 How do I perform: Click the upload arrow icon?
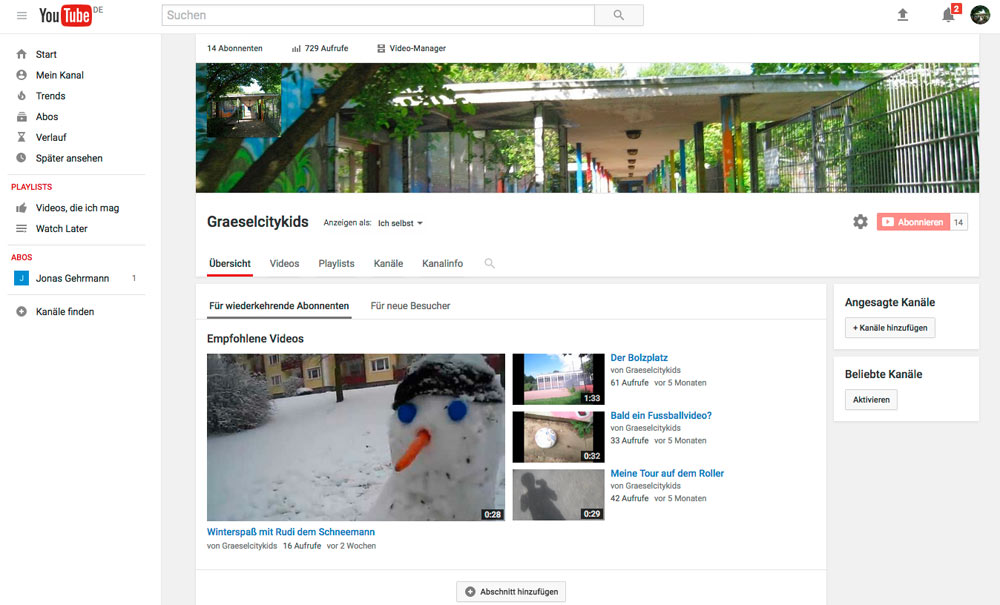click(902, 15)
